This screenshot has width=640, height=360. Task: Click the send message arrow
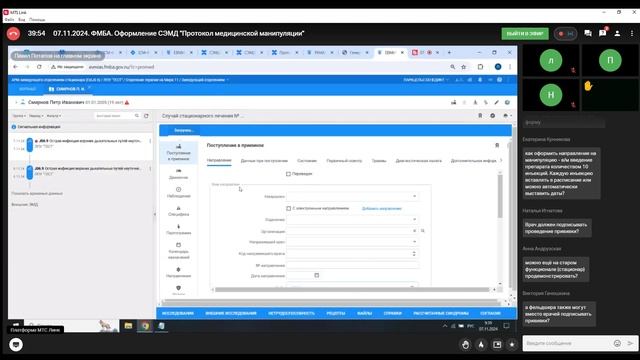[630, 343]
